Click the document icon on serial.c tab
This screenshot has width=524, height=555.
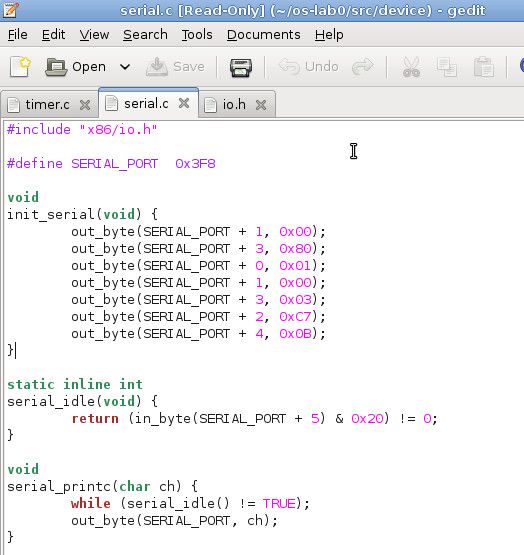(112, 103)
